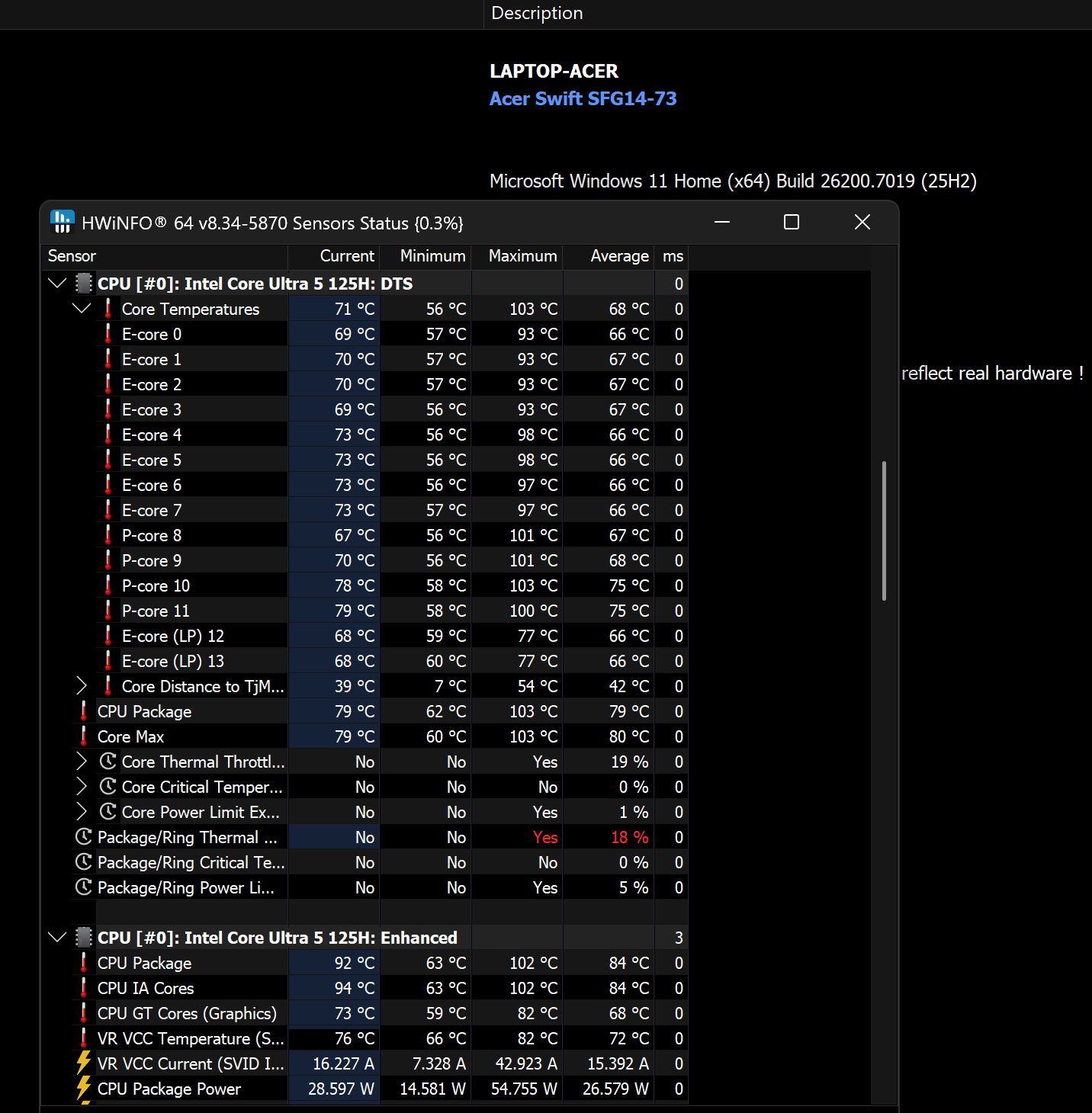Click clock icon beside Package/Ring Power Limit
Image resolution: width=1092 pixels, height=1113 pixels.
pos(84,887)
